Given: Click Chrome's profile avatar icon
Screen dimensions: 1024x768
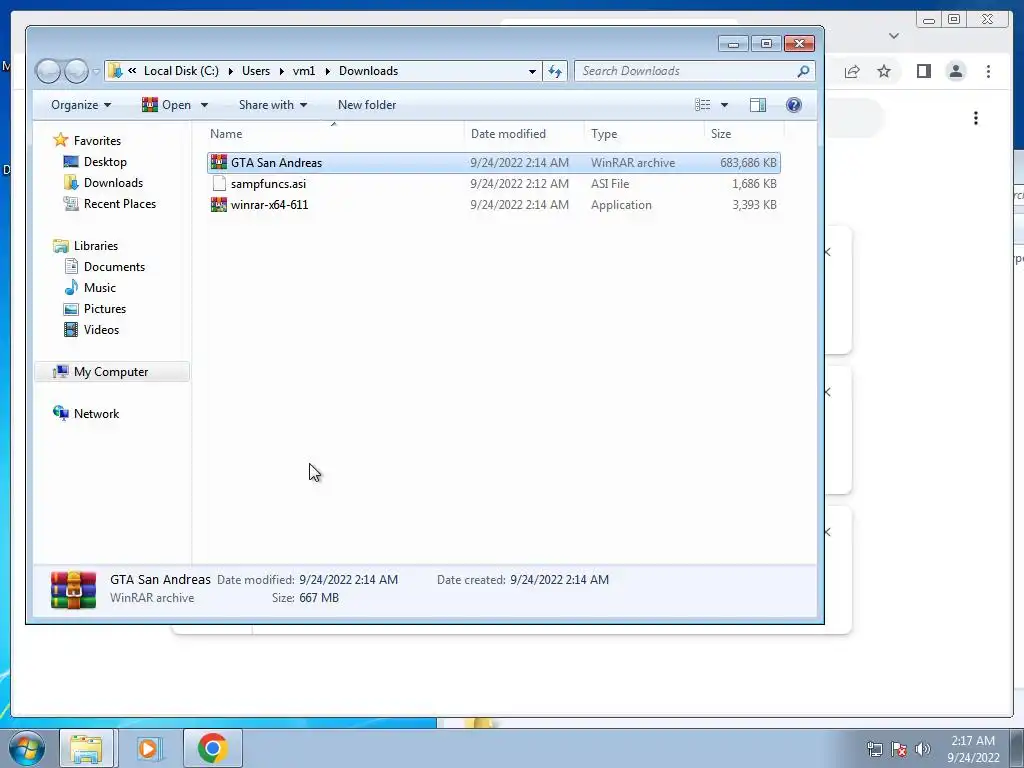Looking at the screenshot, I should [955, 71].
